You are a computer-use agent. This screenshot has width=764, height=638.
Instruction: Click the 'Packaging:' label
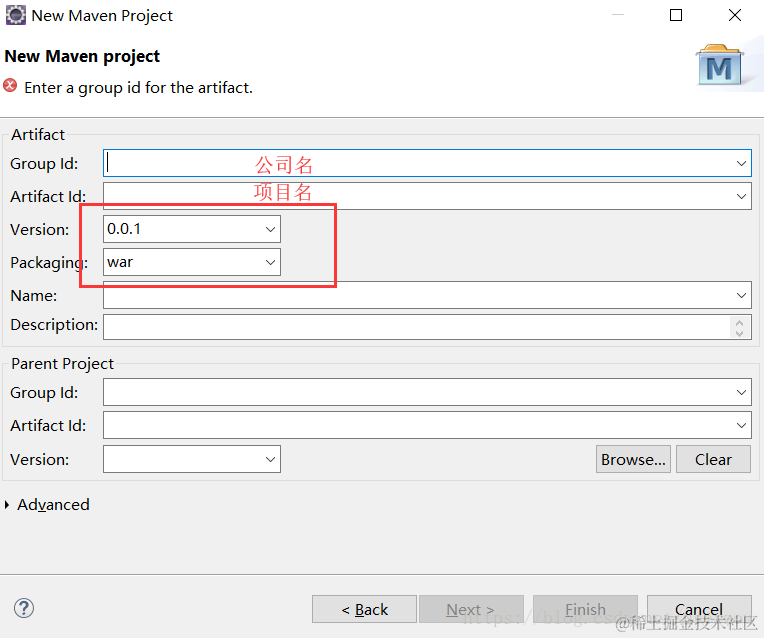[49, 263]
